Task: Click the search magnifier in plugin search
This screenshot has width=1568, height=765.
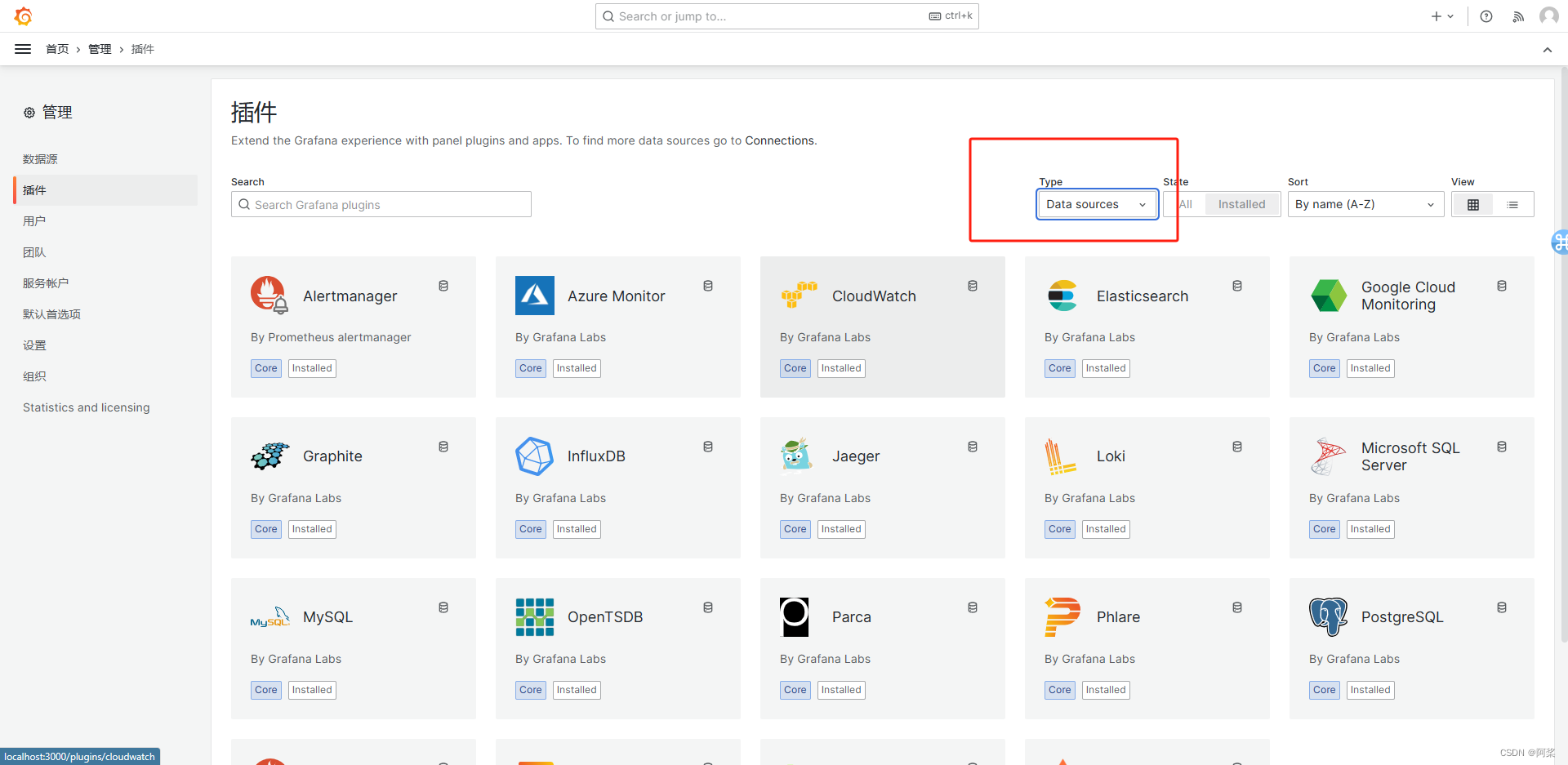Action: coord(244,204)
